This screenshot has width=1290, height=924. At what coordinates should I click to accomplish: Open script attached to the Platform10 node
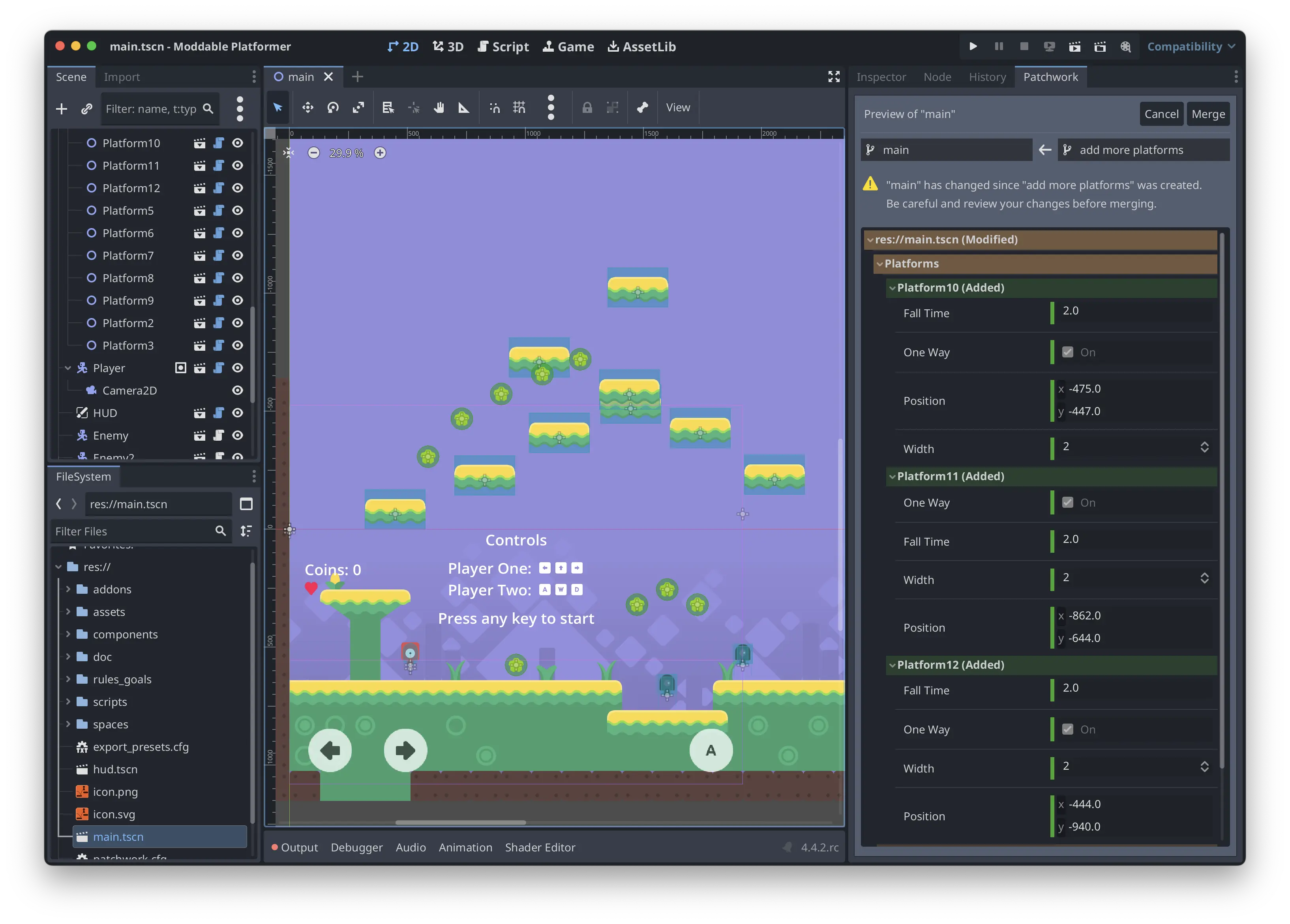218,143
